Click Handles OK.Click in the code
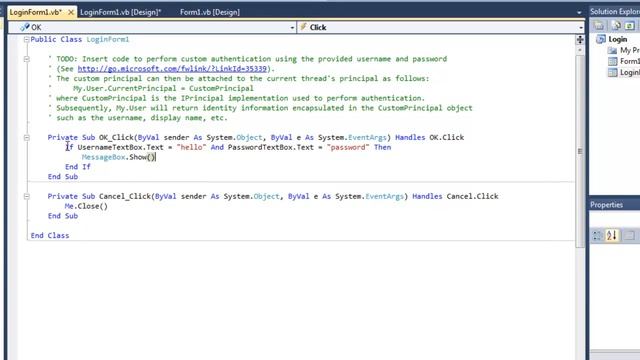 (429, 138)
